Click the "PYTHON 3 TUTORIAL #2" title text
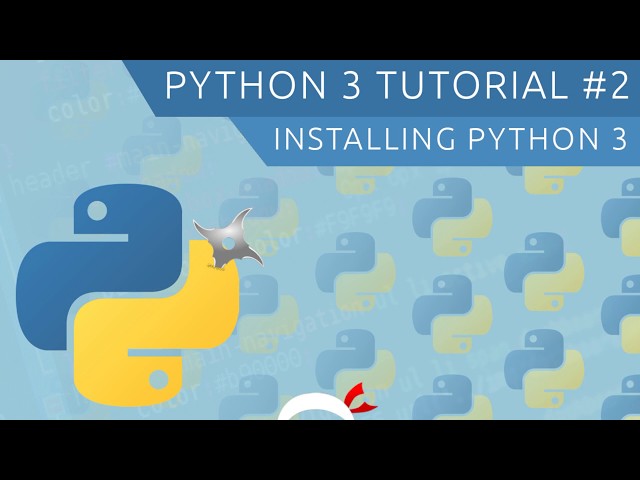 coord(397,85)
